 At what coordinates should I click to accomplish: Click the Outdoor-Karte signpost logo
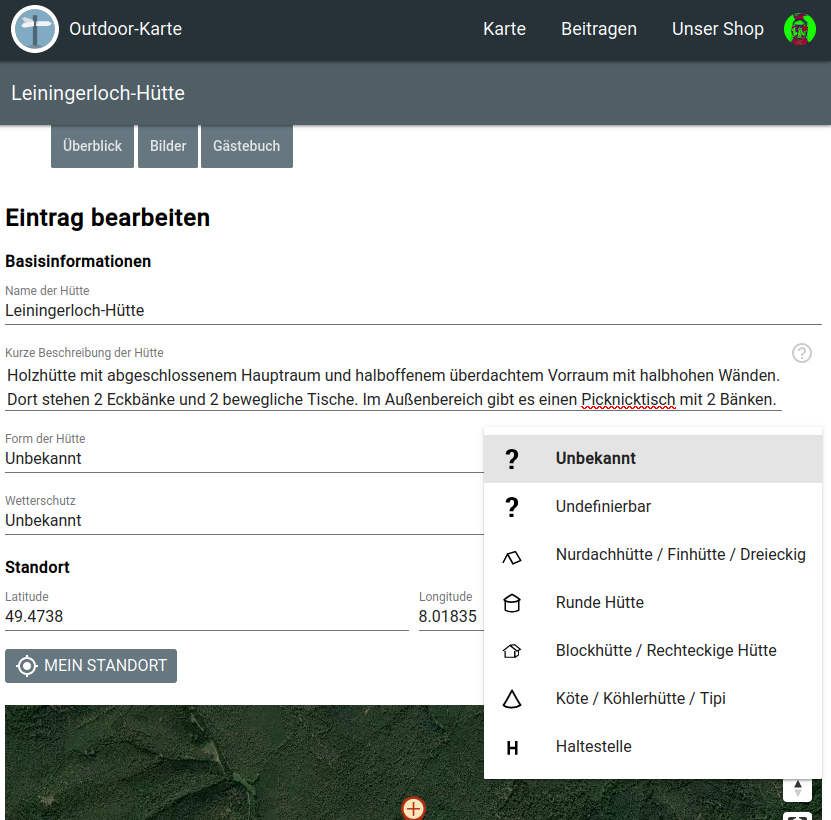pos(35,29)
